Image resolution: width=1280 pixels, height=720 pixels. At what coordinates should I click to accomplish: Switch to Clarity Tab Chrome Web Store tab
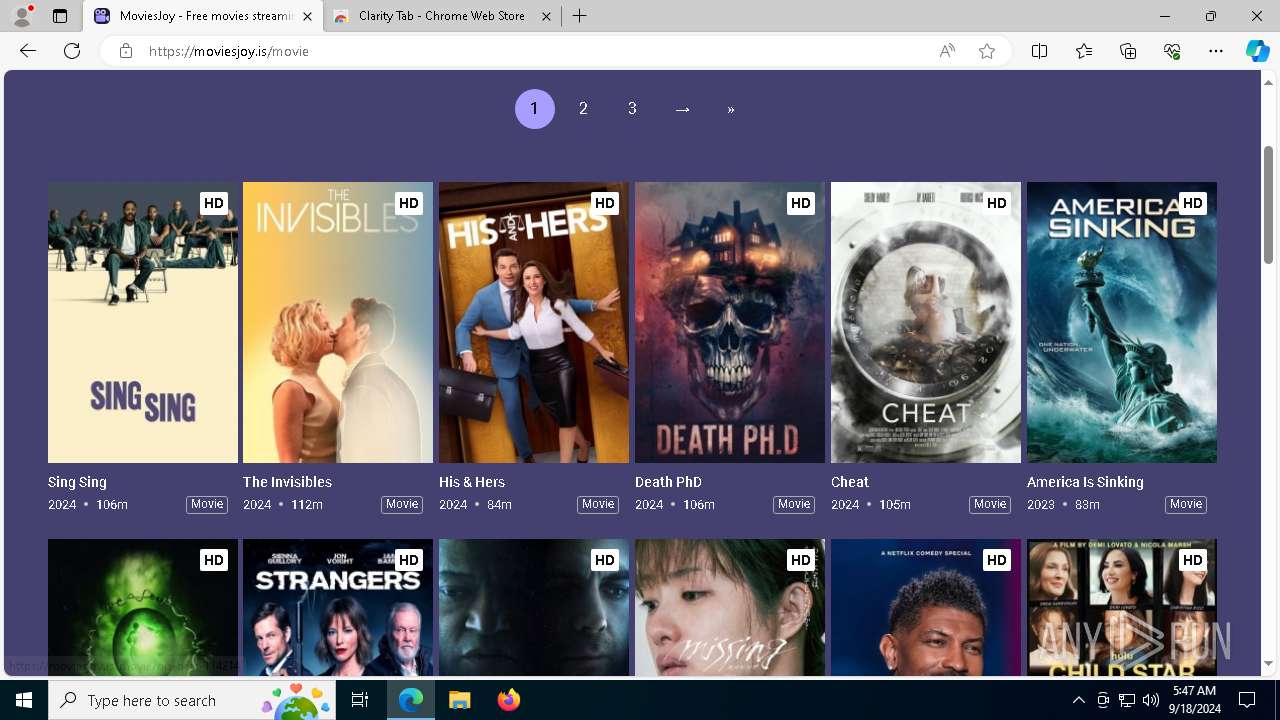click(x=442, y=16)
